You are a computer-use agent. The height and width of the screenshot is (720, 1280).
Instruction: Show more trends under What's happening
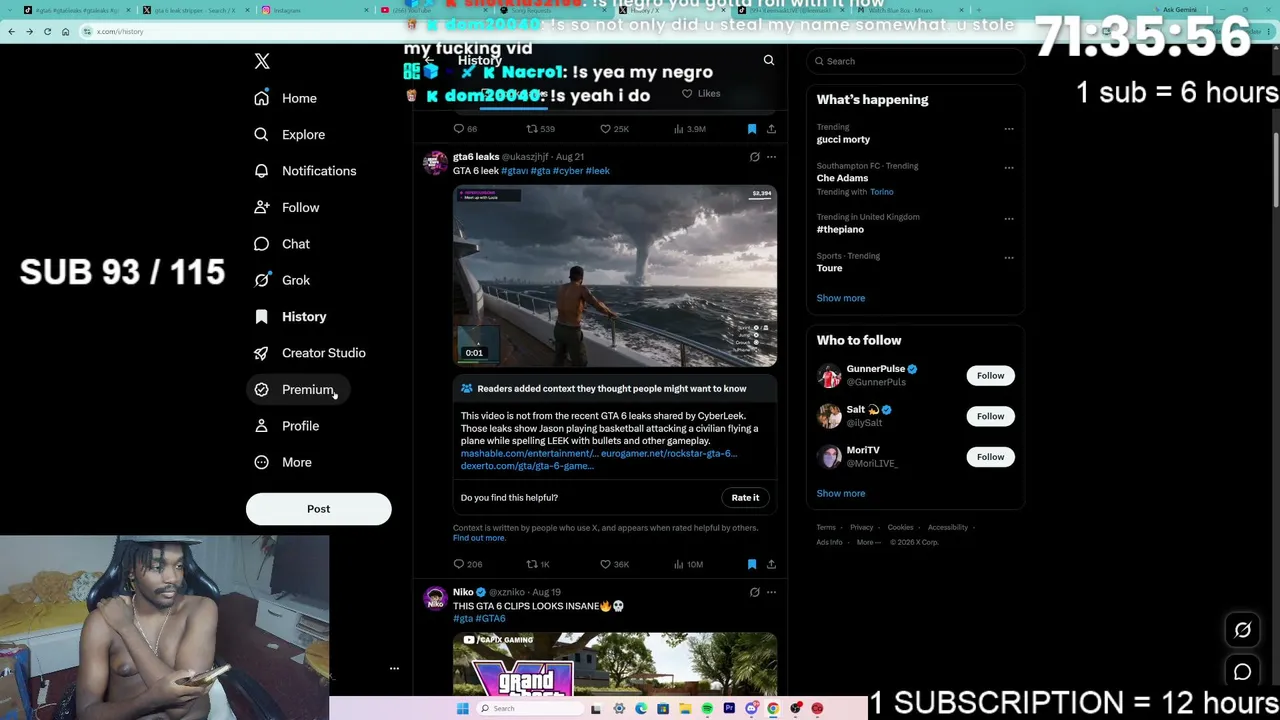coord(841,298)
